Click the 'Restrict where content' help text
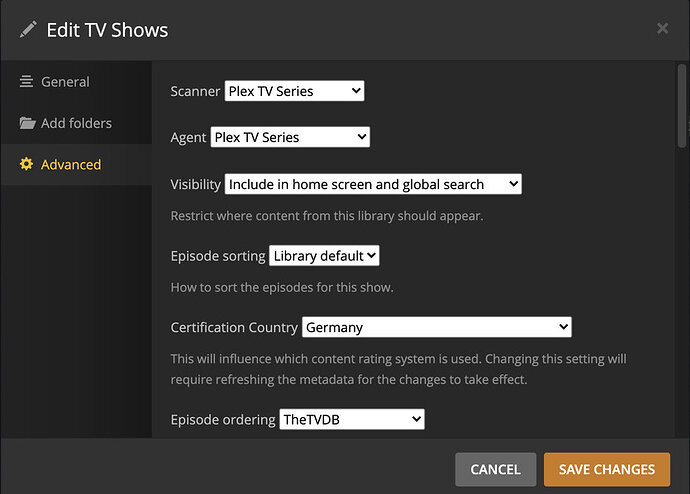The height and width of the screenshot is (494, 690). [x=327, y=216]
